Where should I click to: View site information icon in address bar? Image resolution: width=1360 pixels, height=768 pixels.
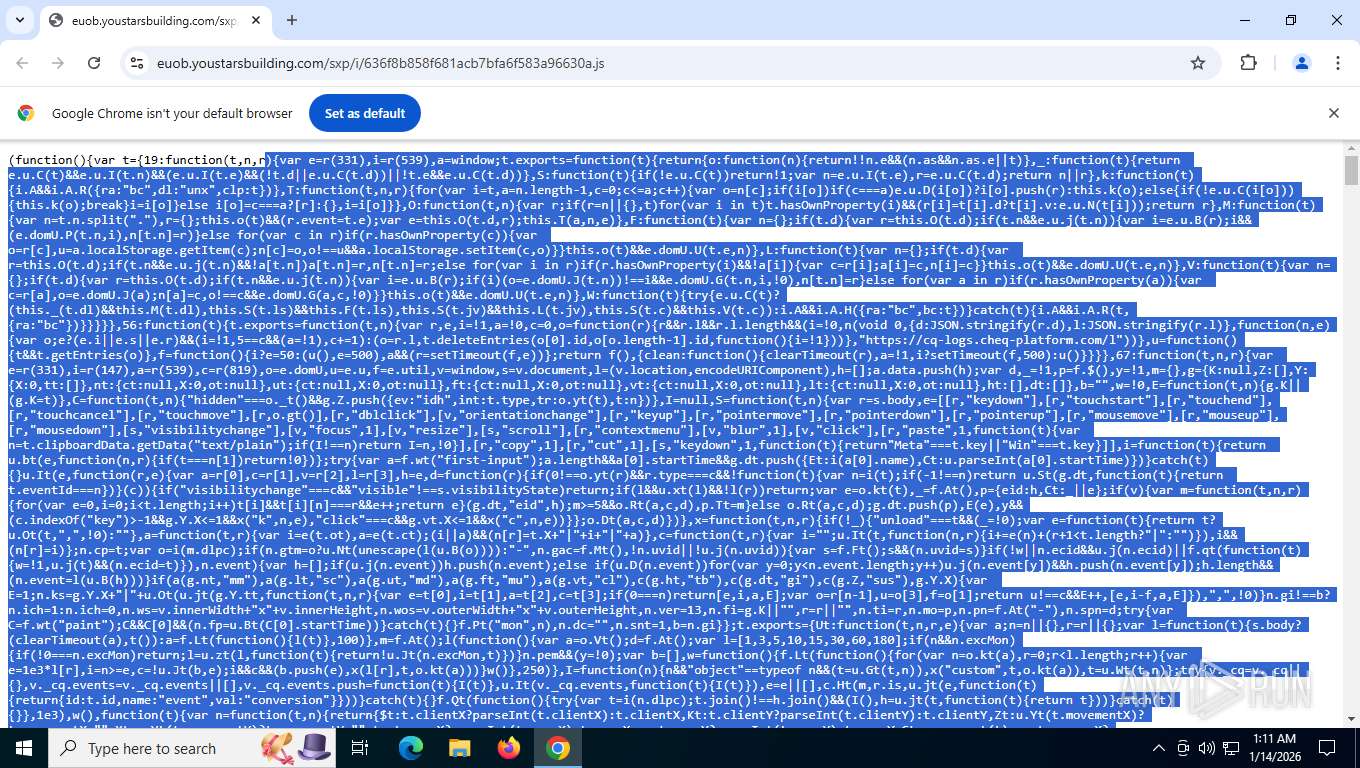pos(138,63)
